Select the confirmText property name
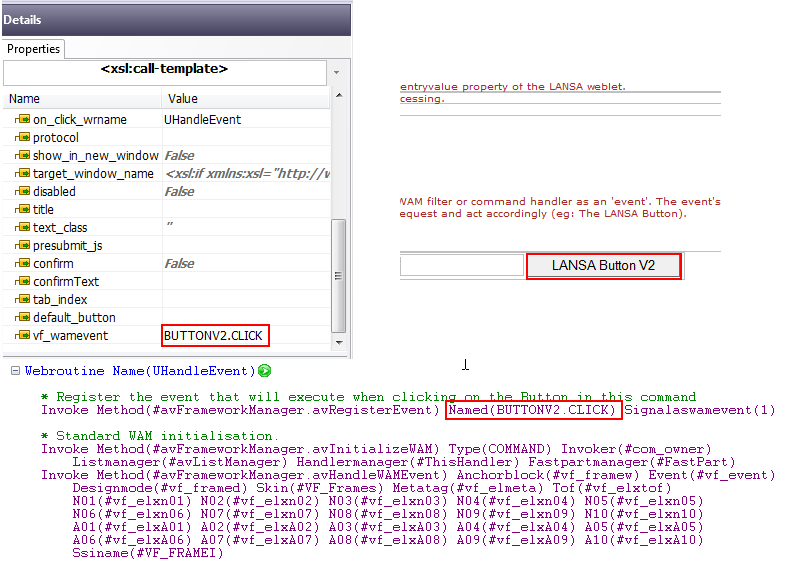 (x=66, y=281)
